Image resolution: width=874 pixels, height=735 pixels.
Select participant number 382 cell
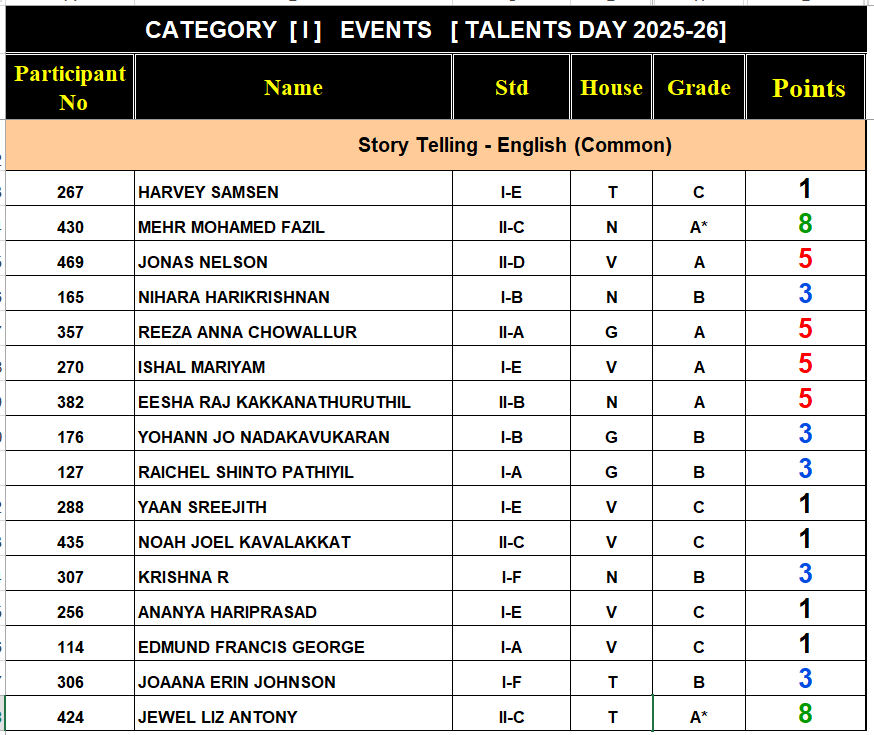tap(70, 399)
